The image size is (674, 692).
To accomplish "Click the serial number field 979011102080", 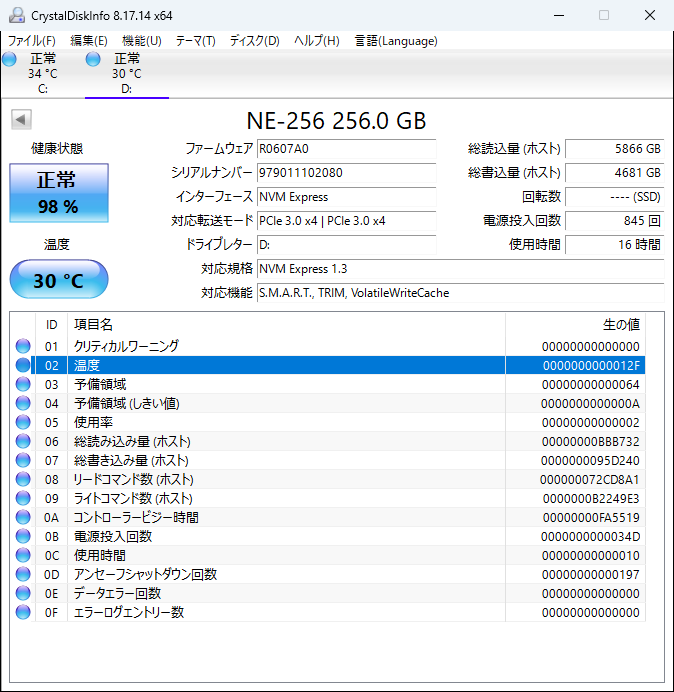I will [346, 173].
